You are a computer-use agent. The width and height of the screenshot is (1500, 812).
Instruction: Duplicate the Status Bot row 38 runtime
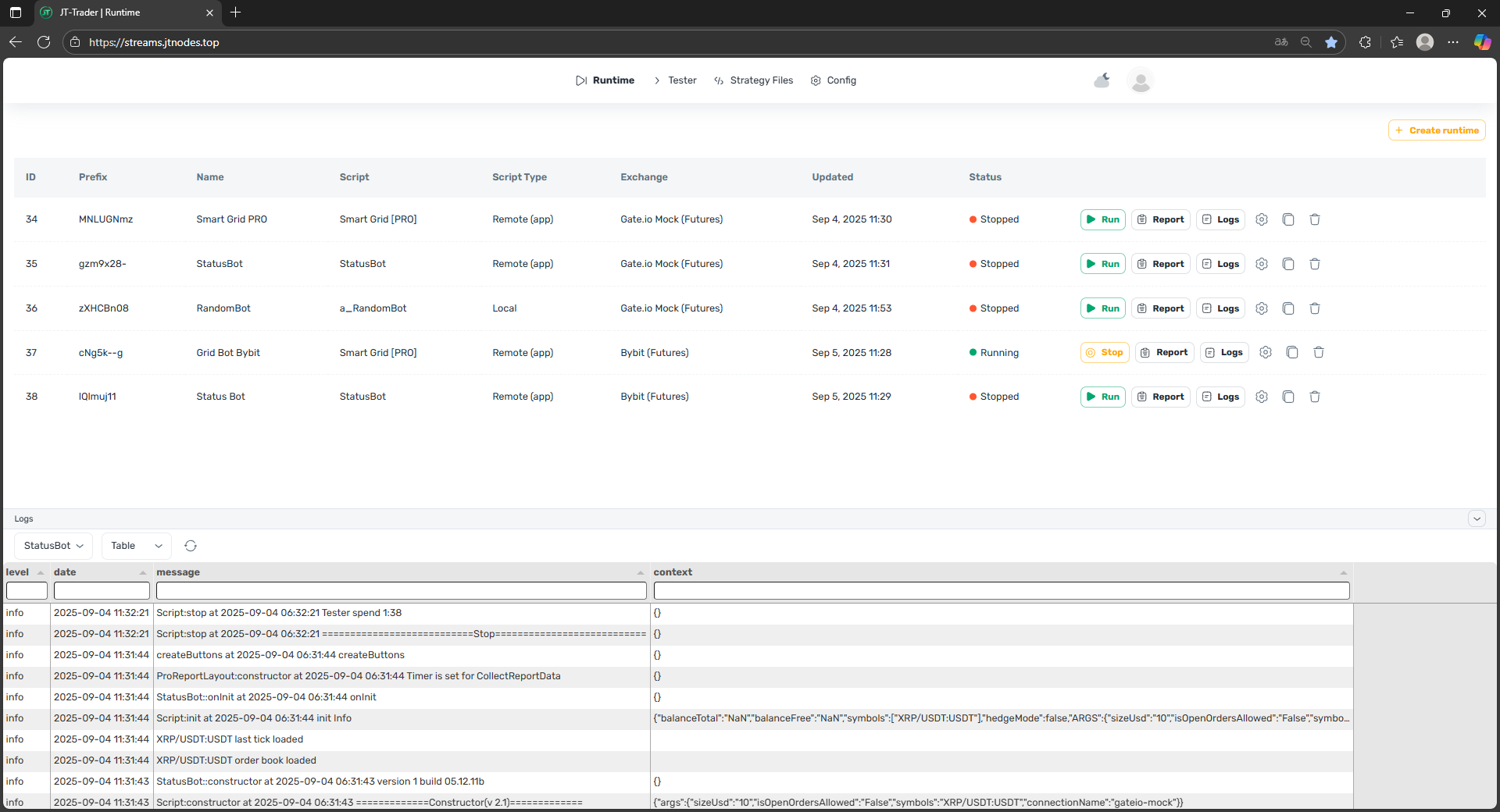[x=1287, y=397]
